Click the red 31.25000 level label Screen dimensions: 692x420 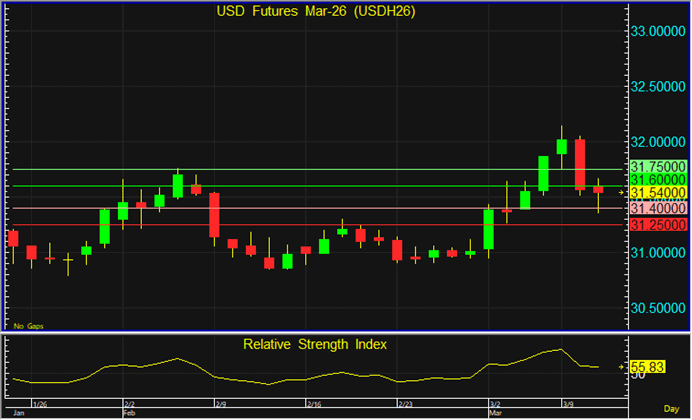point(657,225)
